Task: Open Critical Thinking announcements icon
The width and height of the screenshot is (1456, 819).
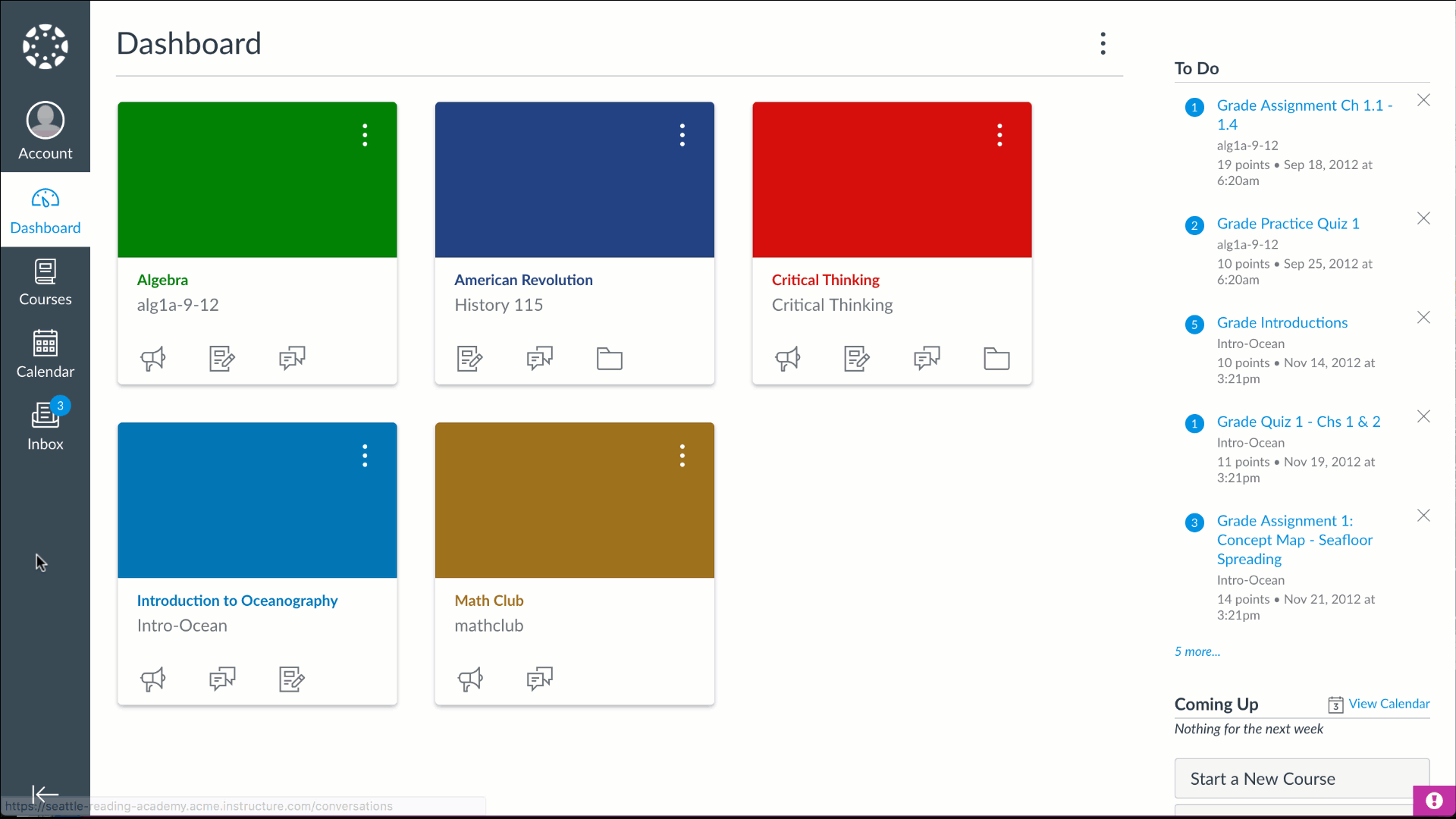Action: (x=787, y=358)
